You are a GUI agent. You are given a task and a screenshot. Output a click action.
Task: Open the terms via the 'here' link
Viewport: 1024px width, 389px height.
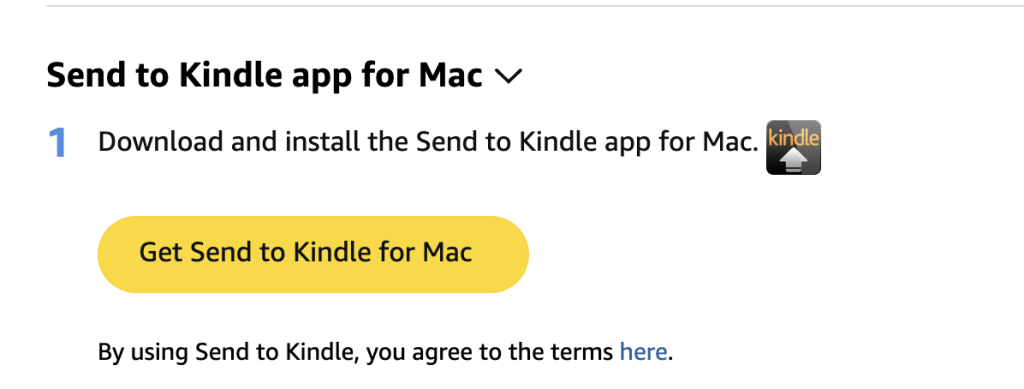(643, 352)
